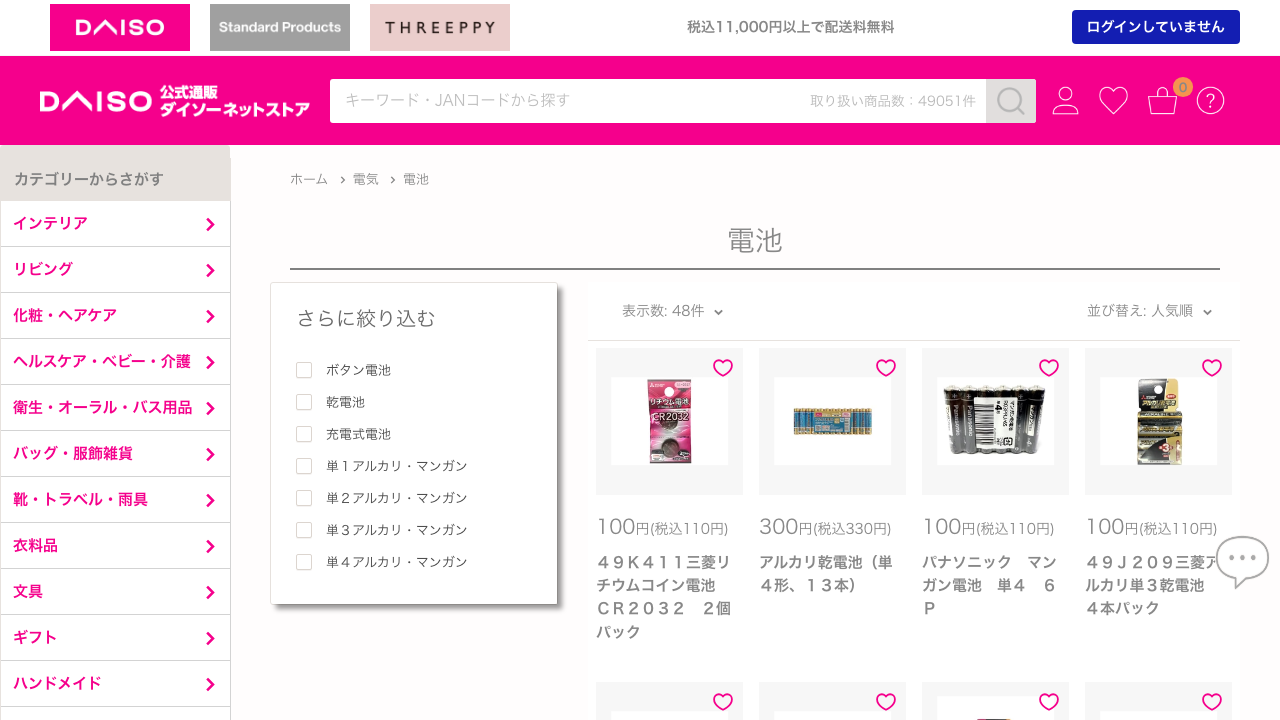Screen dimensions: 1280x720
Task: Favorite the CR2032 coin battery product
Action: [x=723, y=368]
